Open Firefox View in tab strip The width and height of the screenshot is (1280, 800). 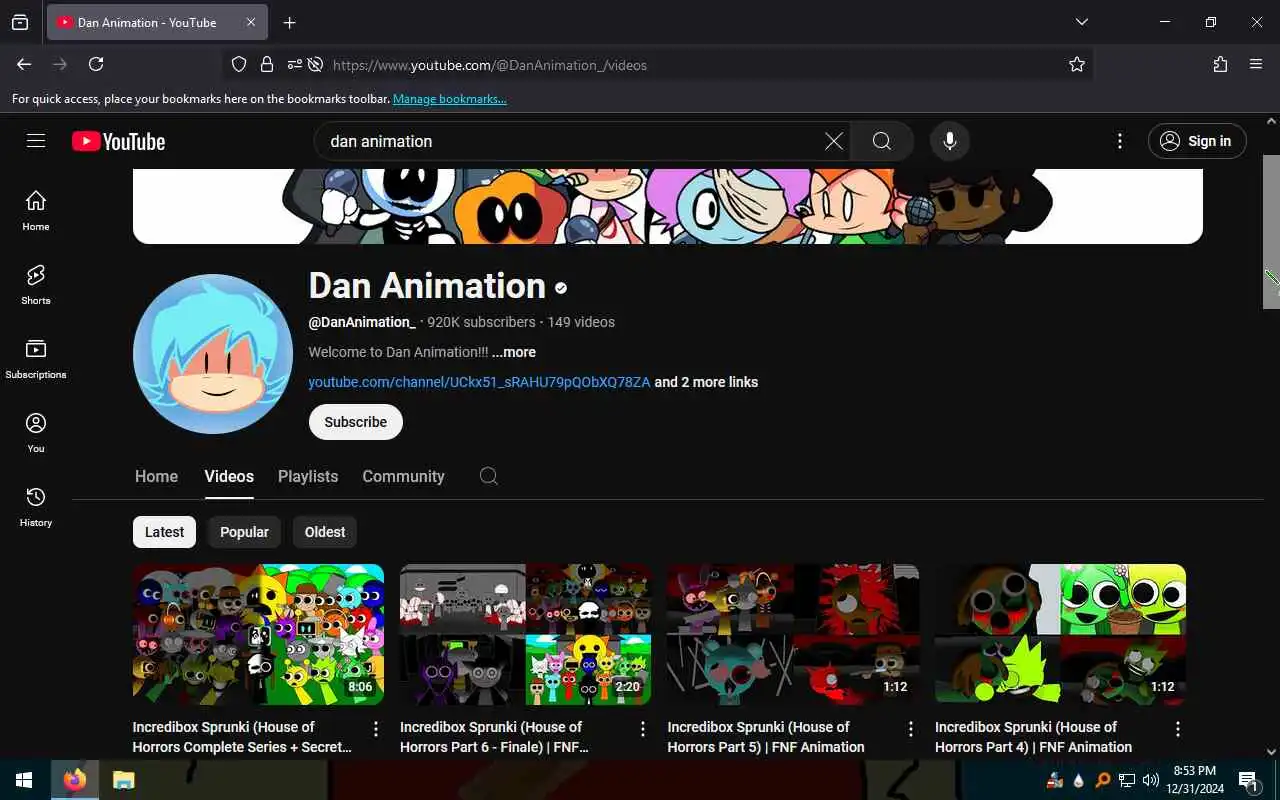[x=20, y=22]
